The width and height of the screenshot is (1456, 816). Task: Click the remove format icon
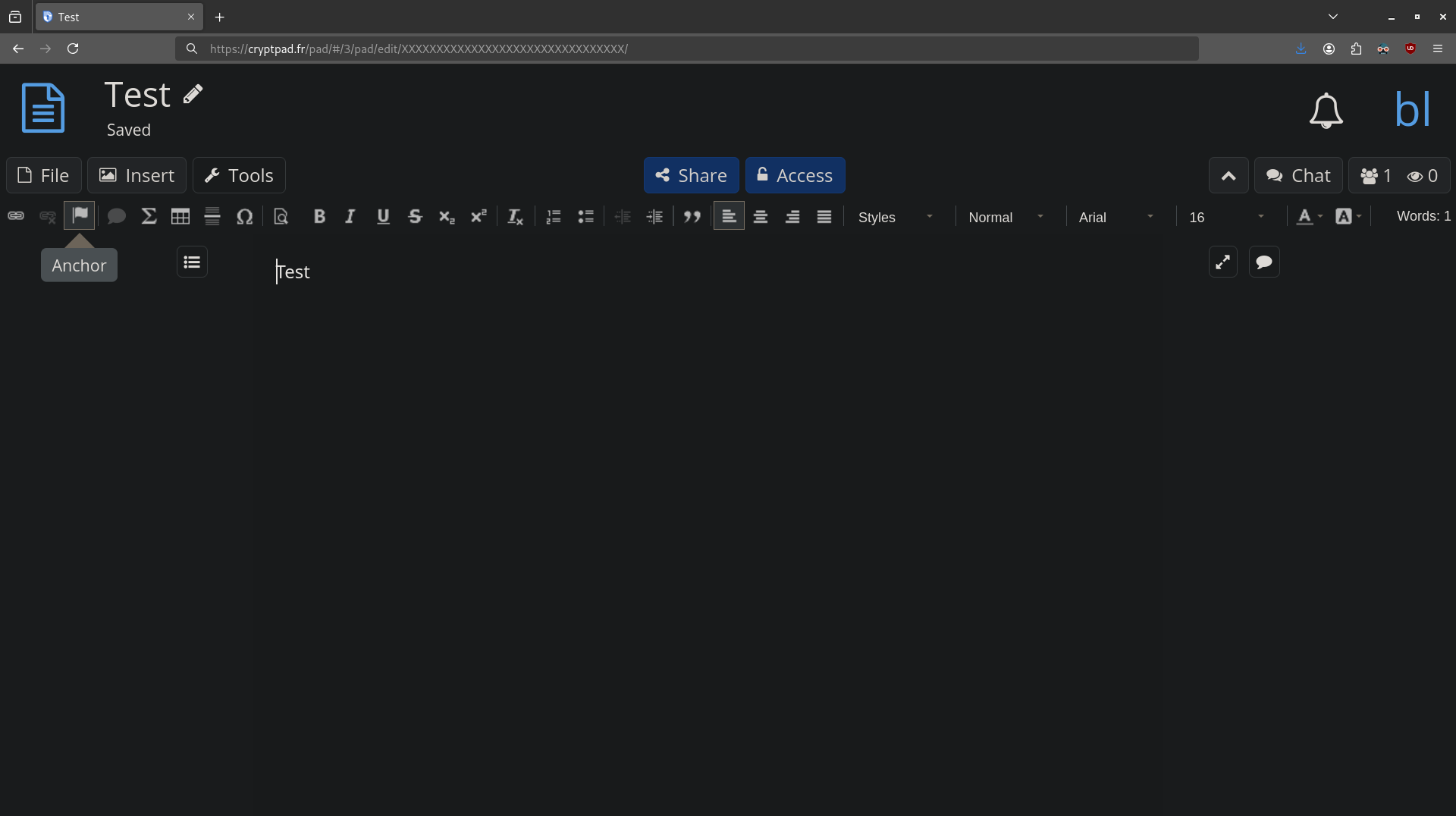coord(515,217)
